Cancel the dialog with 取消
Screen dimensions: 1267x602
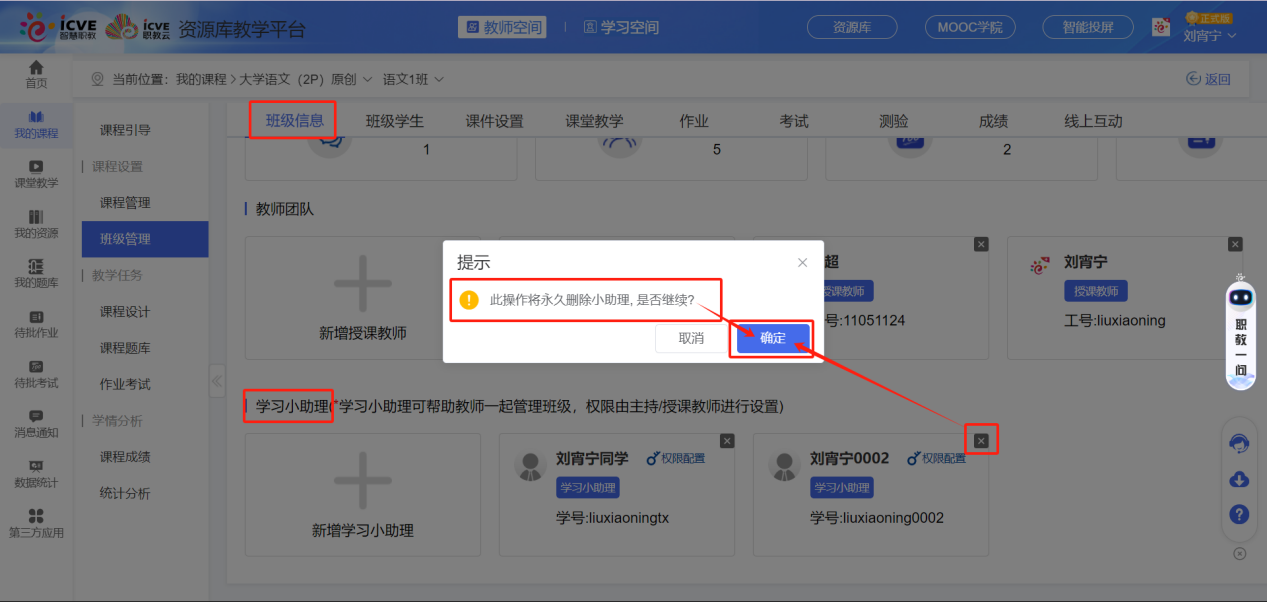point(690,338)
